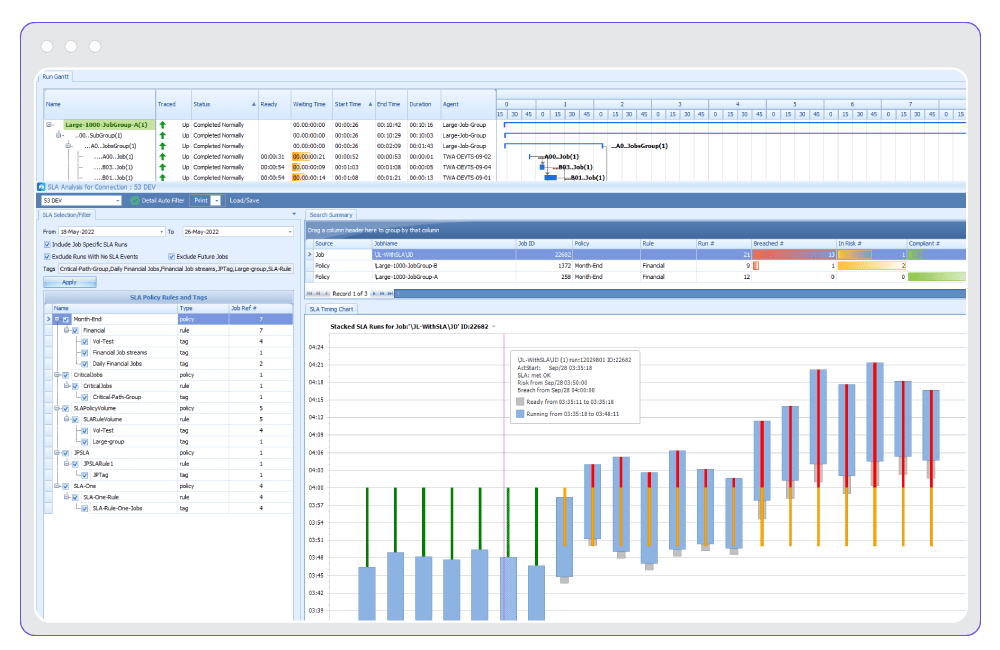Click the Tags input field
Viewport: 1000px width, 650px height.
click(175, 269)
